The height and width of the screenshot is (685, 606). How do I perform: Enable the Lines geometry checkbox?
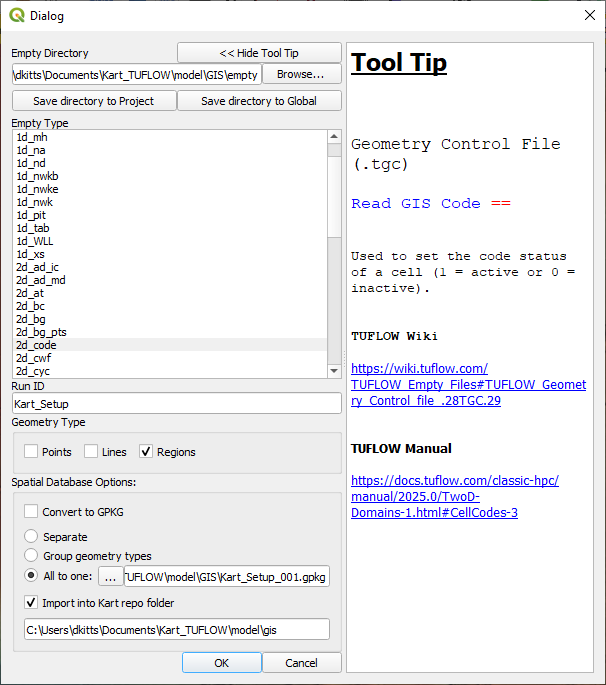[91, 452]
